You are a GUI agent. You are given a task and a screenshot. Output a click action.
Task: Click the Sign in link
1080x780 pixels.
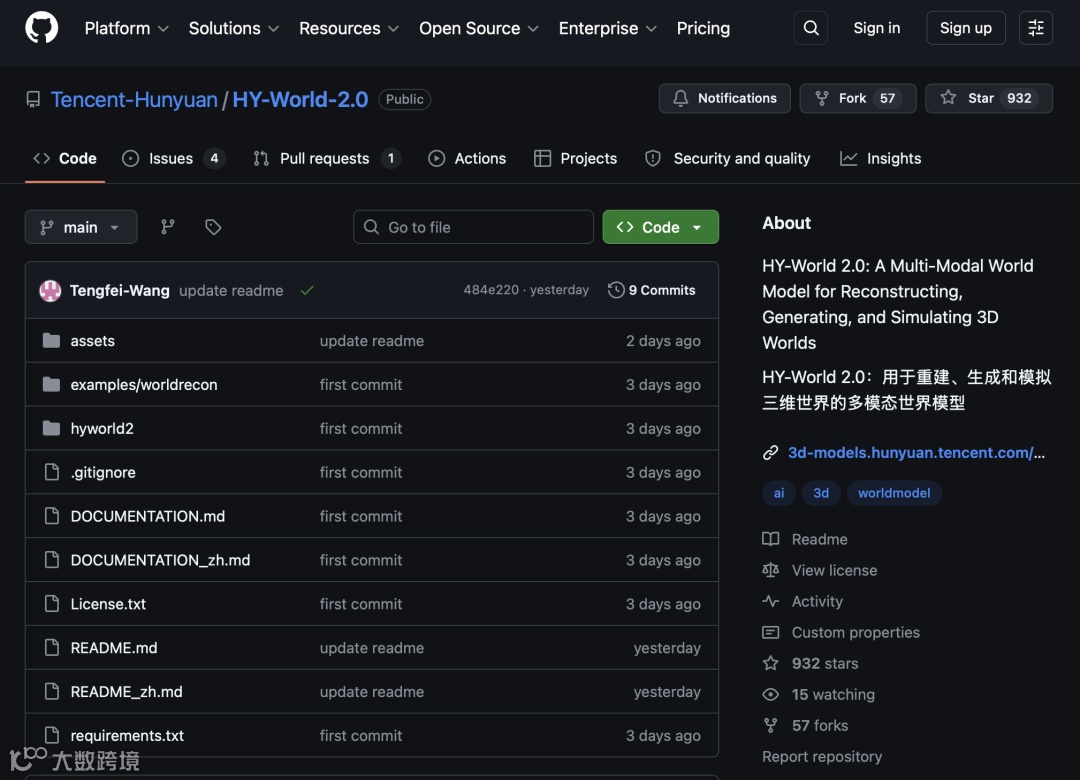876,28
